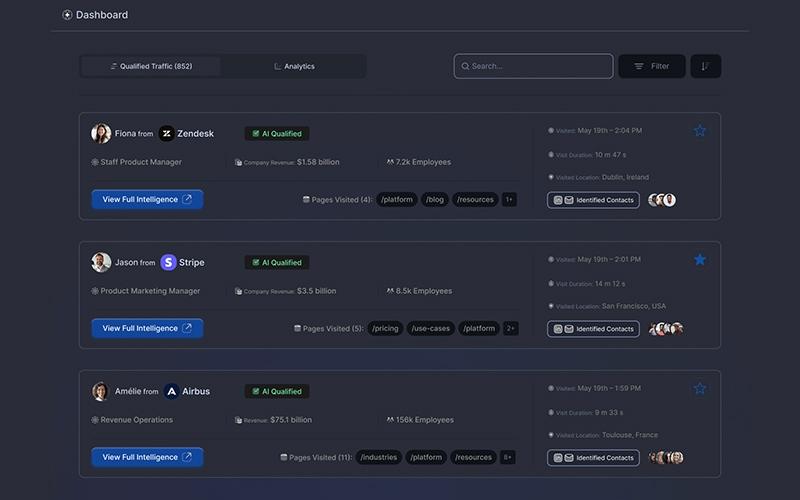Open Identified Contacts for Airbus
Viewport: 800px width, 500px height.
593,458
